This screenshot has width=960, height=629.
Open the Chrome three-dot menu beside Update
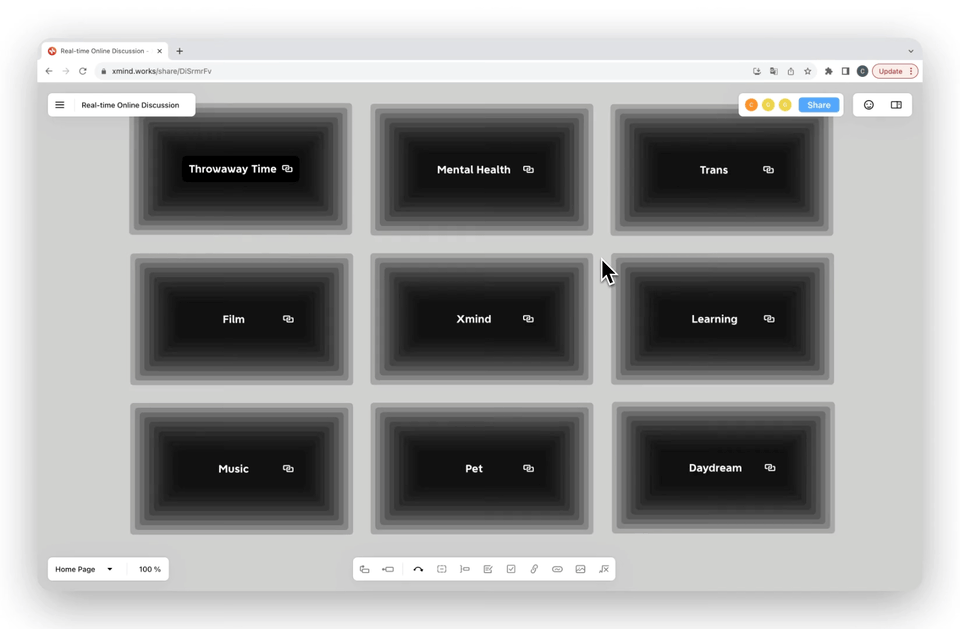pos(911,71)
